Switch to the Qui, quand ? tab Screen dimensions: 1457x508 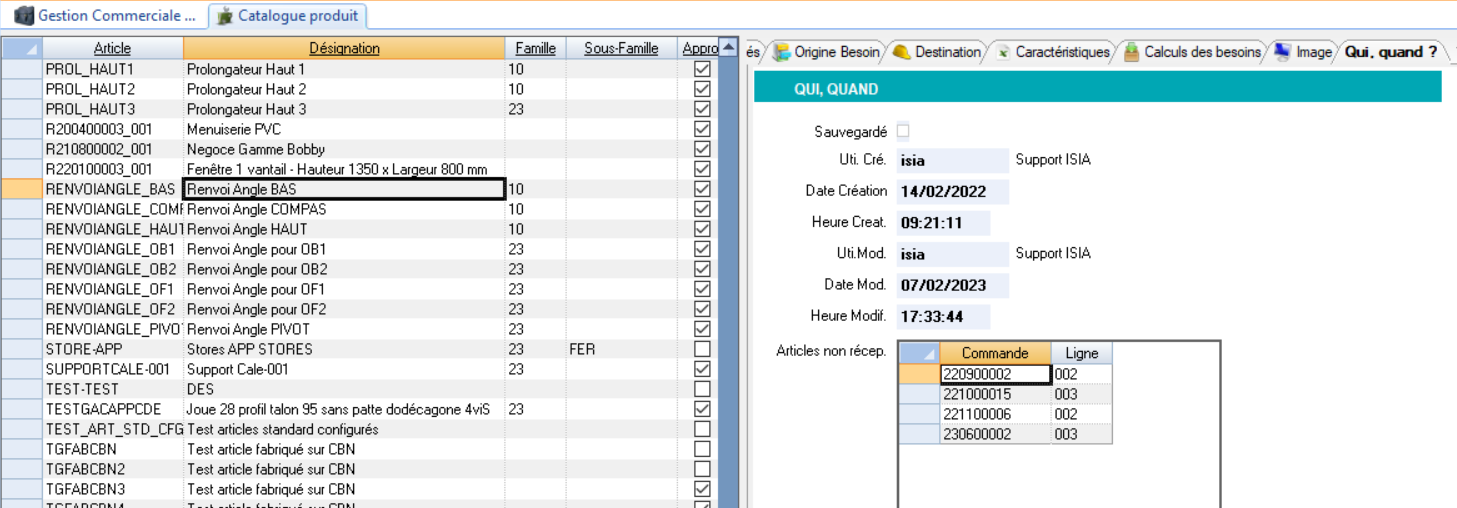[x=1390, y=52]
